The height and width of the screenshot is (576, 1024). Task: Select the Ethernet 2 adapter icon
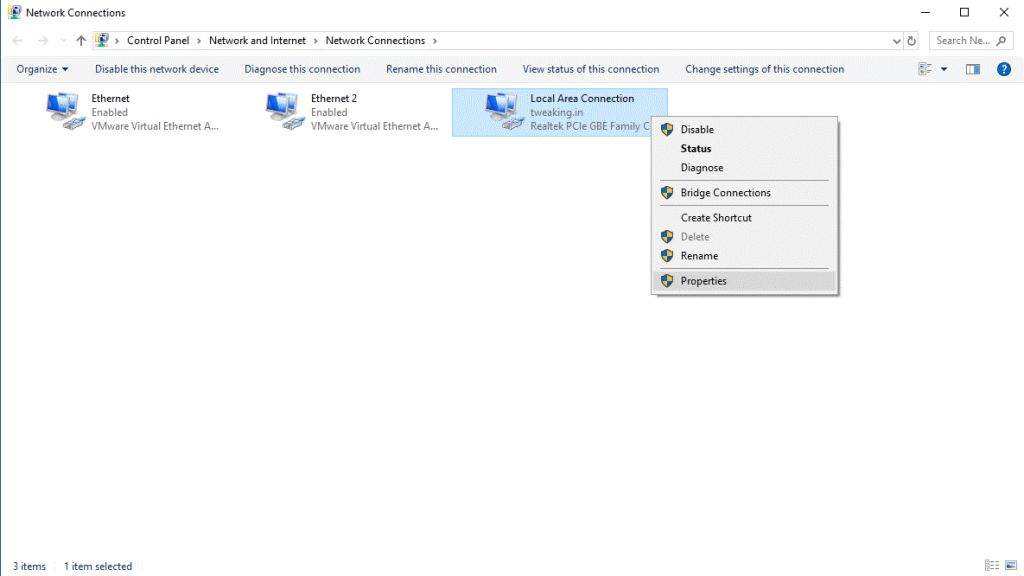285,112
